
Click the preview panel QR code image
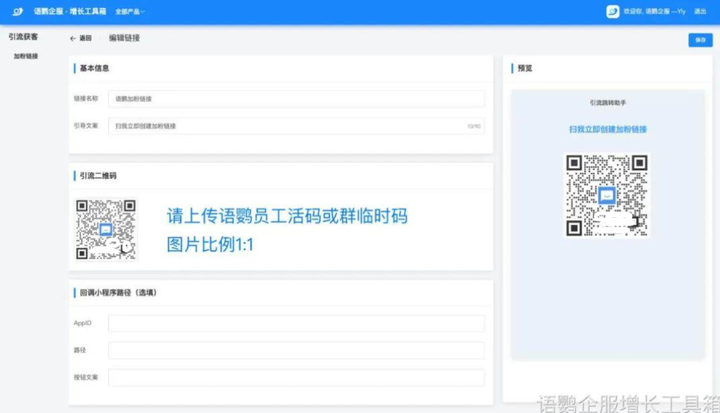[607, 196]
